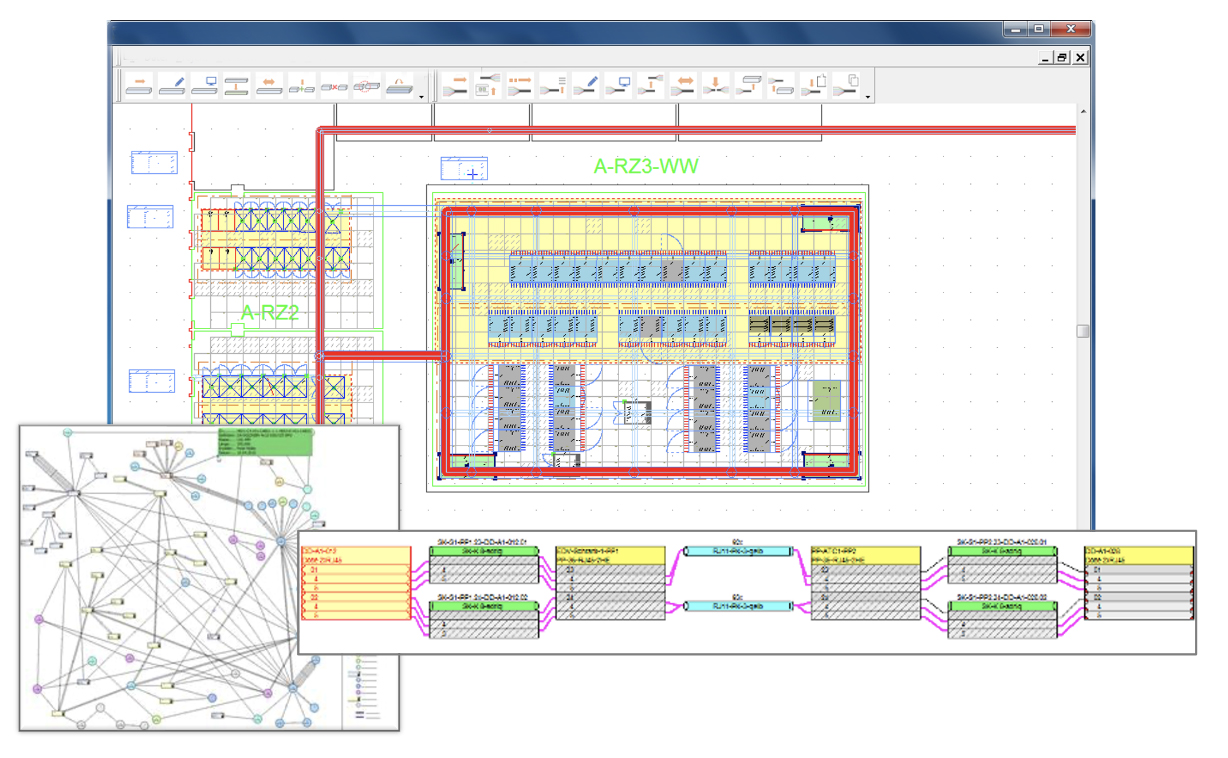Image resolution: width=1228 pixels, height=758 pixels.
Task: Expand the cable toolbar overflow dropdown arrow
Action: (x=867, y=97)
